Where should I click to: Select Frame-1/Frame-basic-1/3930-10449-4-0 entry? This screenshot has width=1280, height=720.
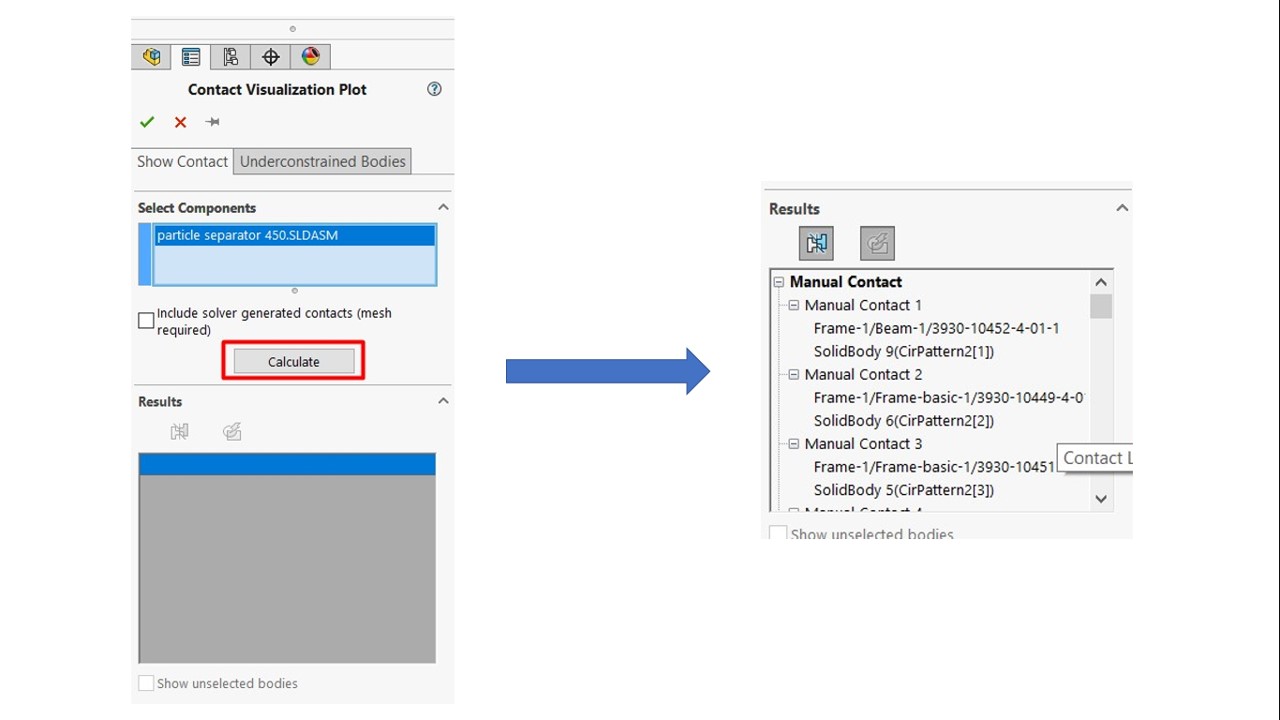[x=948, y=397]
